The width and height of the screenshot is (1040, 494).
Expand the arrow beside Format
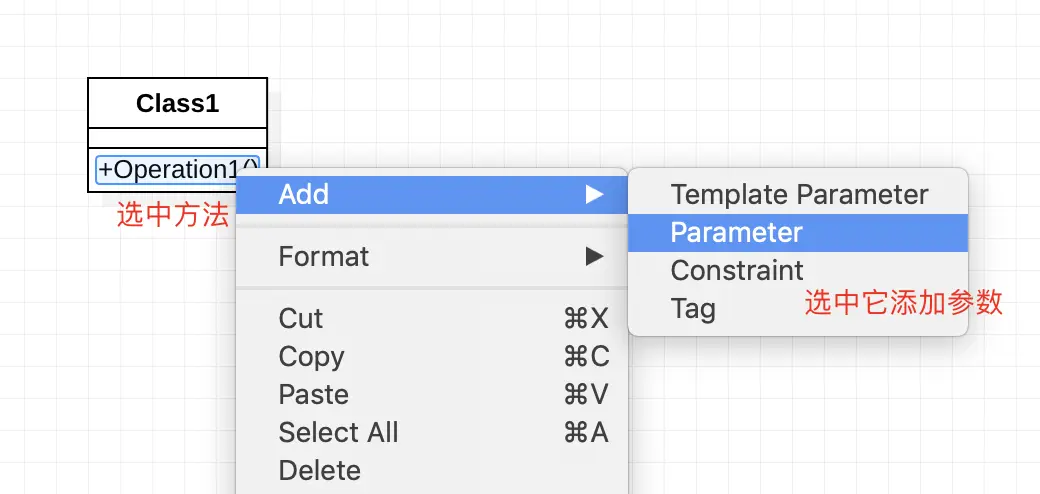point(595,256)
